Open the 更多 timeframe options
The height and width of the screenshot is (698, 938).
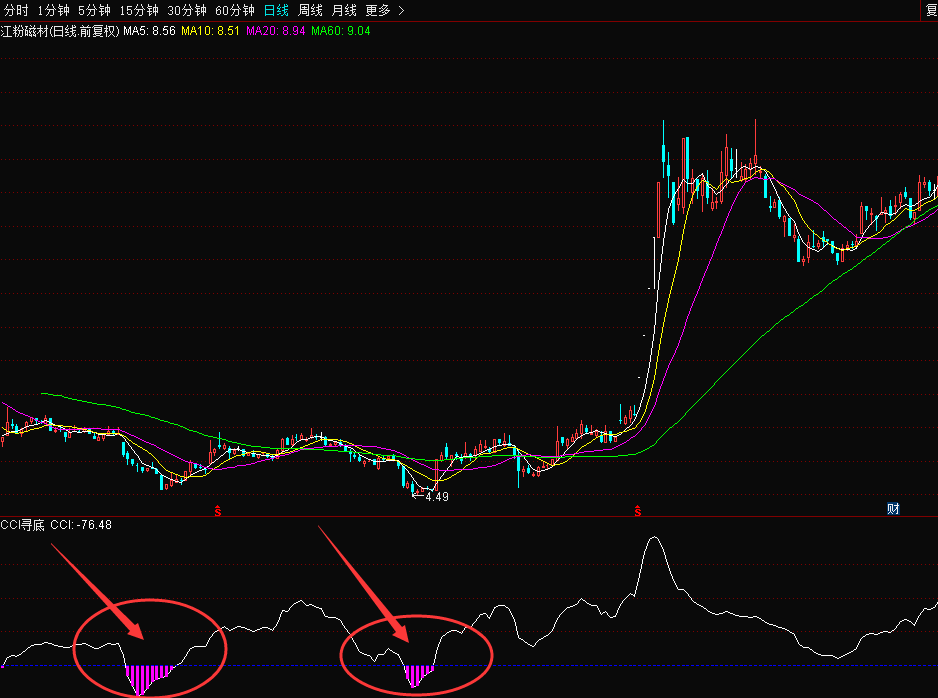[378, 10]
